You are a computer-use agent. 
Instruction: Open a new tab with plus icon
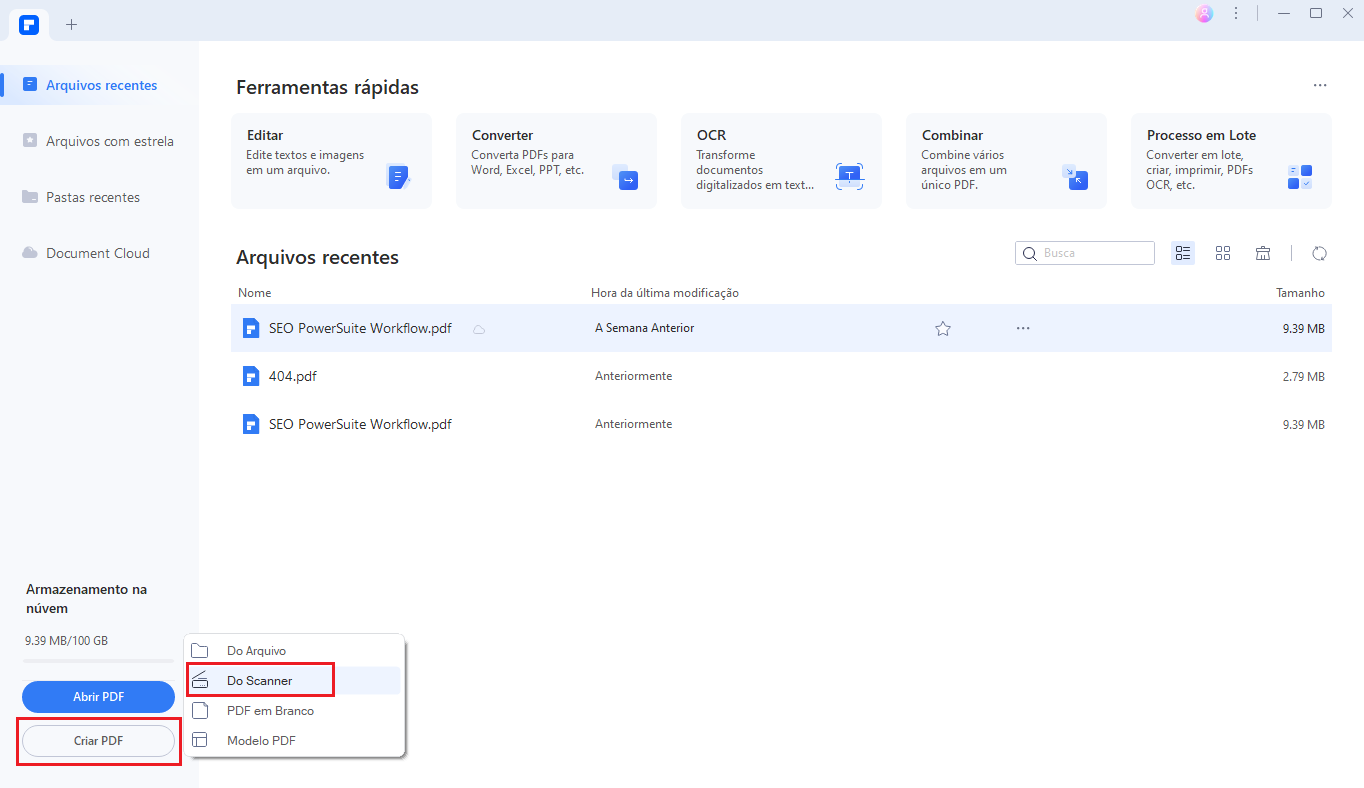click(x=71, y=25)
